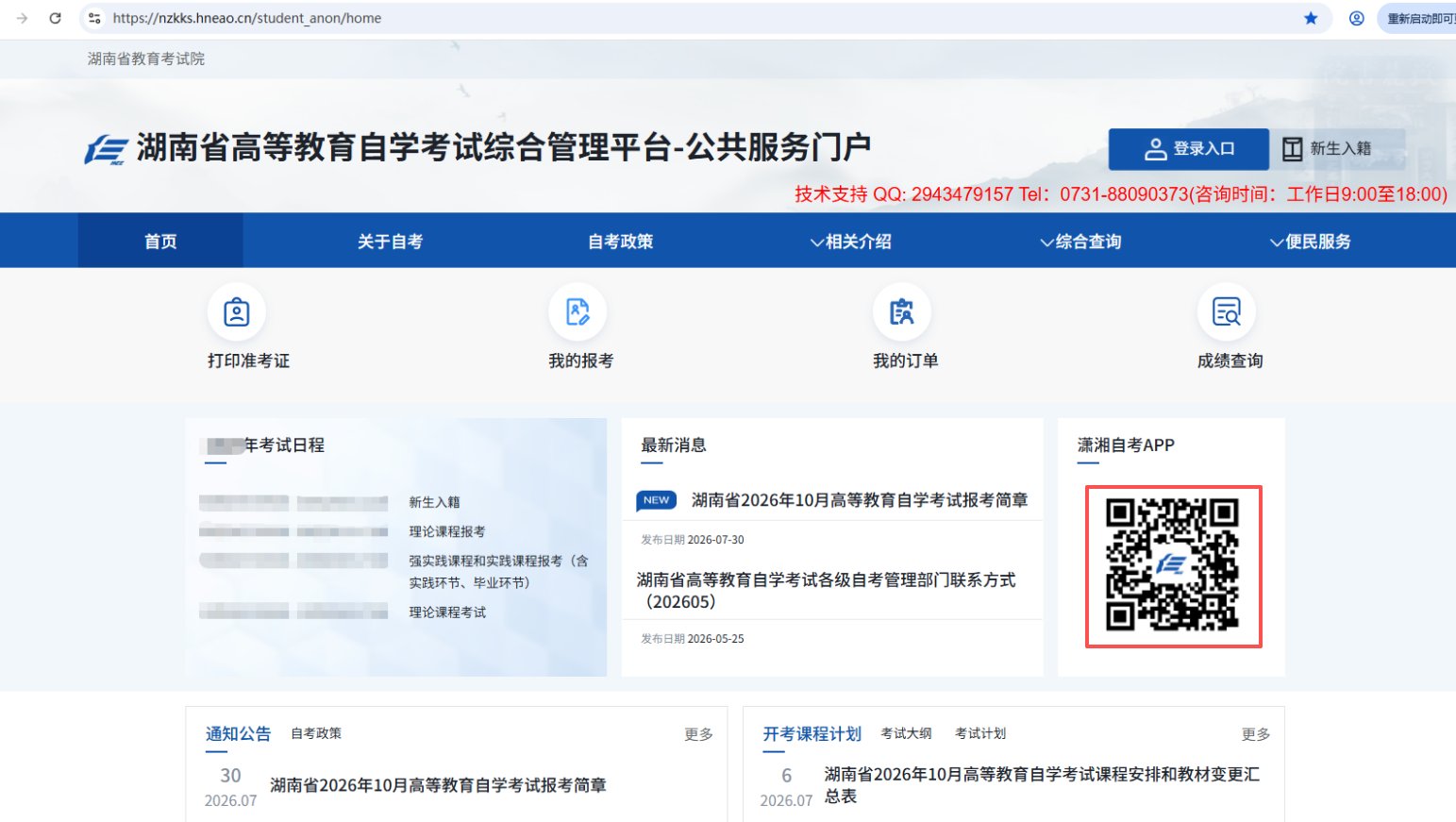Expand the 综合查询 dropdown menu
This screenshot has height=822, width=1456.
(x=1080, y=242)
